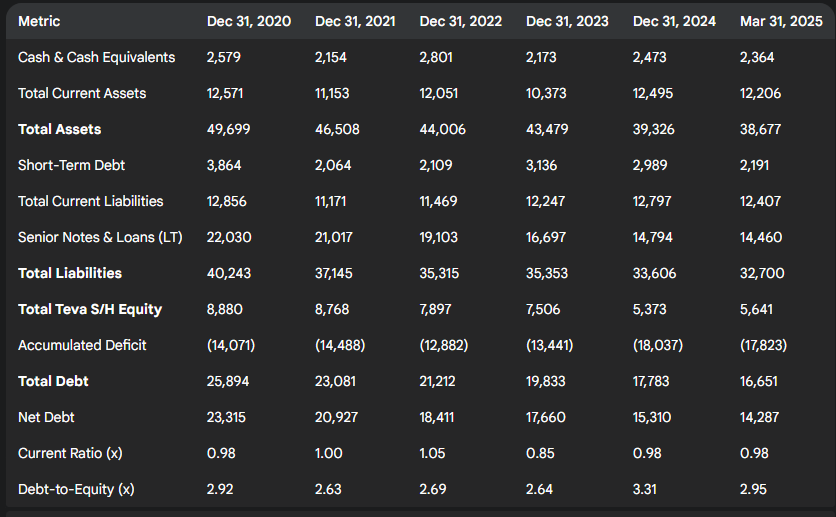Select the Dec 31, 2023 column header
This screenshot has height=517, width=836.
coord(567,21)
